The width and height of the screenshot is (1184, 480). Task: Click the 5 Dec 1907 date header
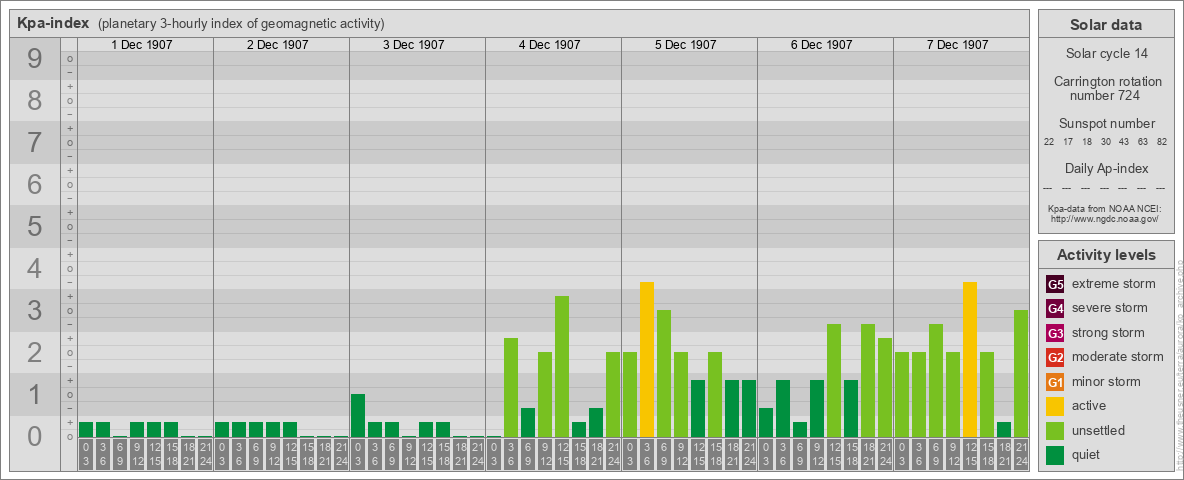(686, 45)
